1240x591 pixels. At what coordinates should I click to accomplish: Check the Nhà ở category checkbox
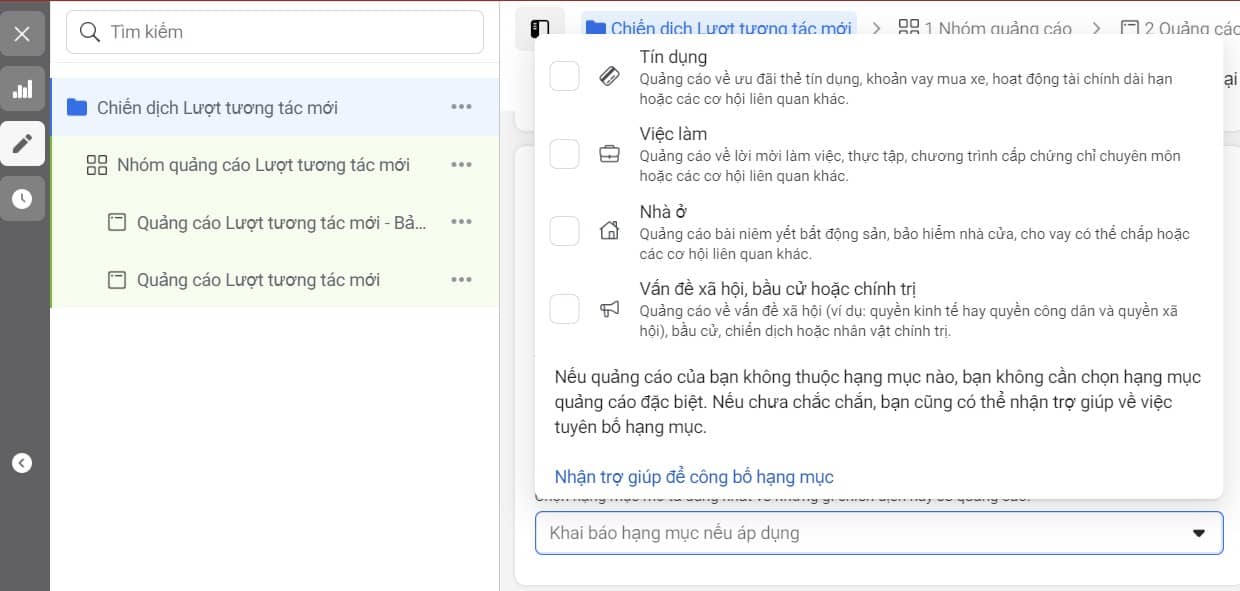565,231
